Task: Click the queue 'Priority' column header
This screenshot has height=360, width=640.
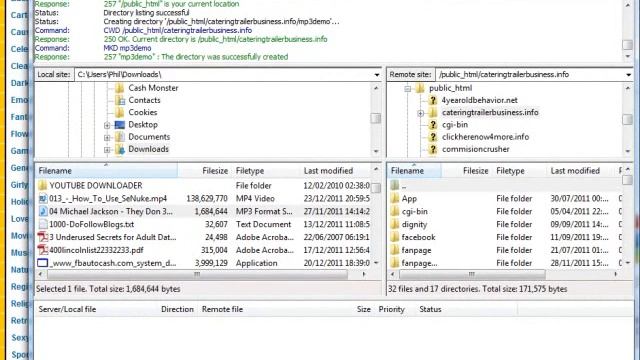Action: coord(391,309)
